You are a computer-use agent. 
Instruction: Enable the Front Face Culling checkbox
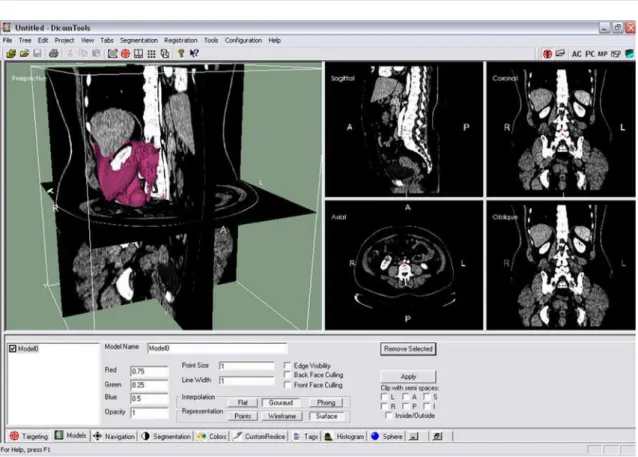(287, 385)
